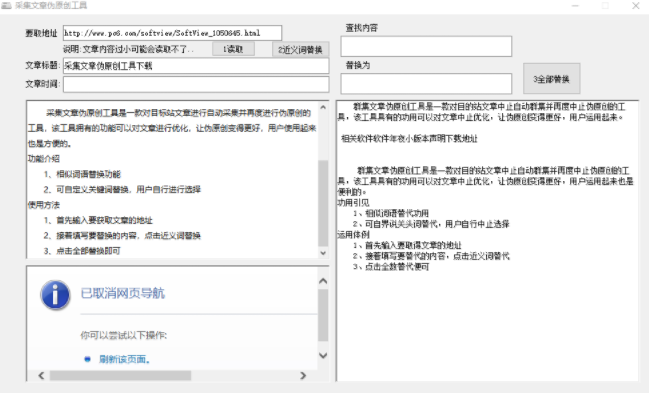Screen dimensions: 649x393
Task: Click into the 文章标题 text field
Action: 196,66
